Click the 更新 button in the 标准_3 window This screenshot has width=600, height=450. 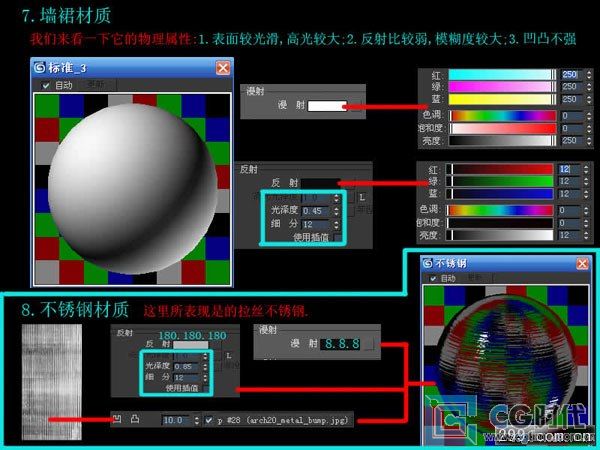tap(96, 85)
